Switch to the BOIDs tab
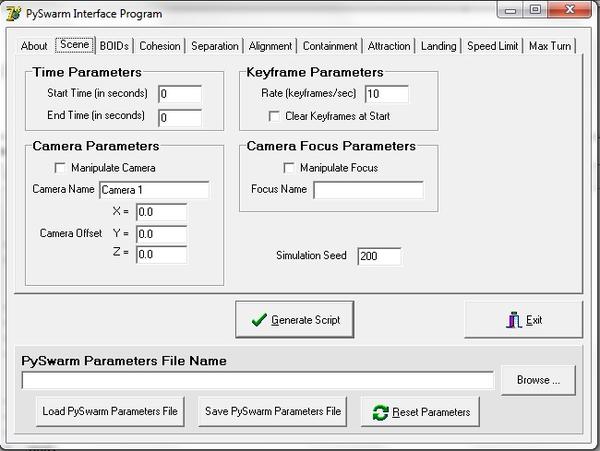This screenshot has width=600, height=451. point(115,46)
